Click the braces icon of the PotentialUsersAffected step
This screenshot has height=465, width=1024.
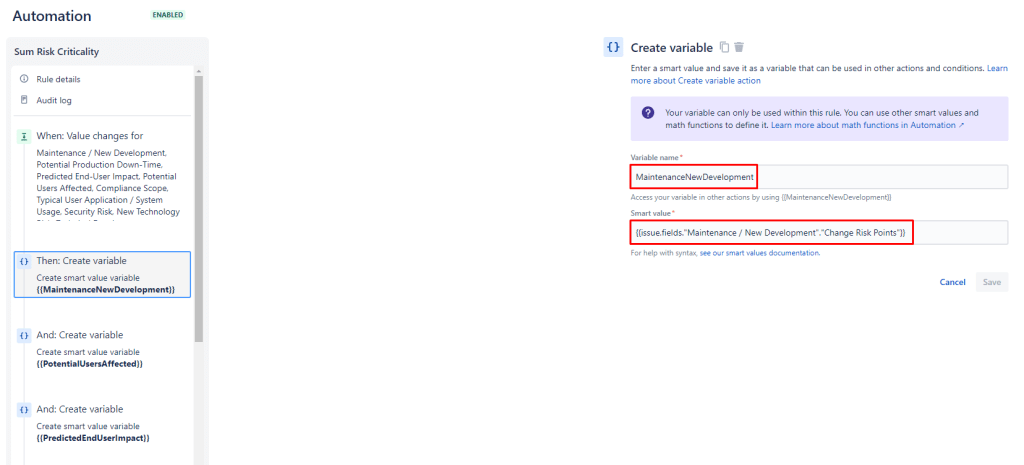[x=24, y=335]
